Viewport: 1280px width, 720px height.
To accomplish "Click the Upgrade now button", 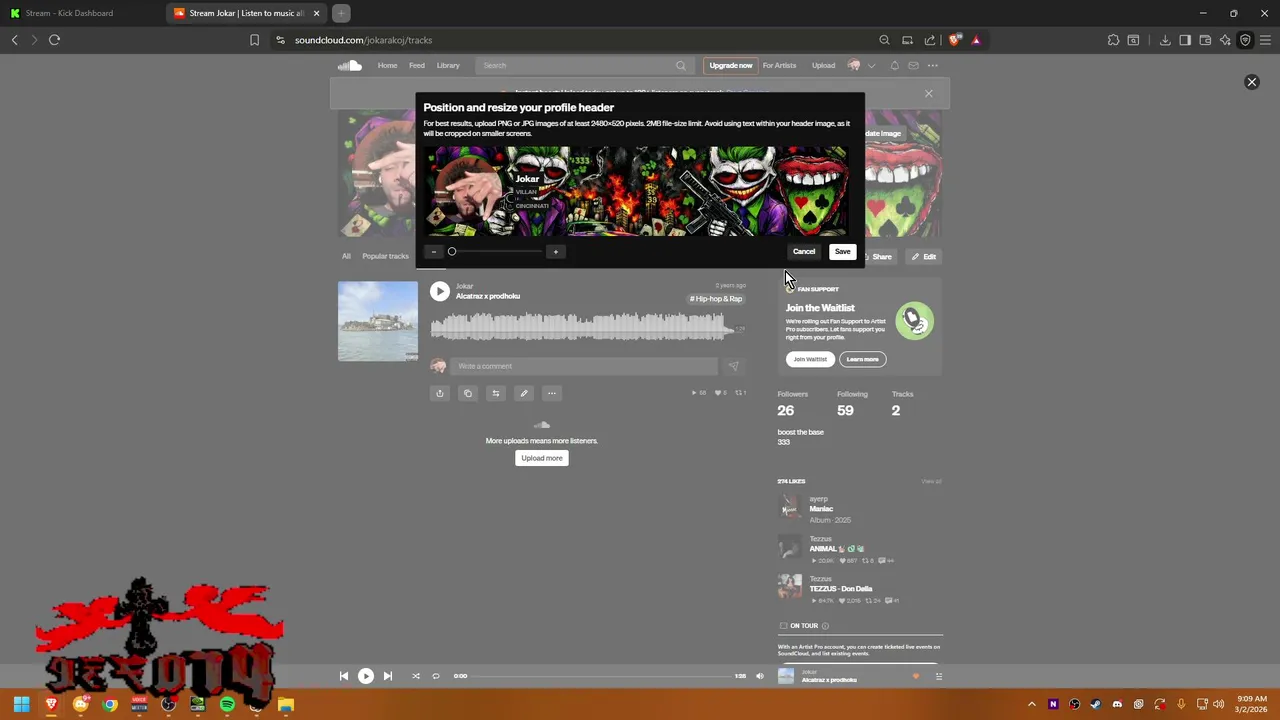I will pos(730,66).
